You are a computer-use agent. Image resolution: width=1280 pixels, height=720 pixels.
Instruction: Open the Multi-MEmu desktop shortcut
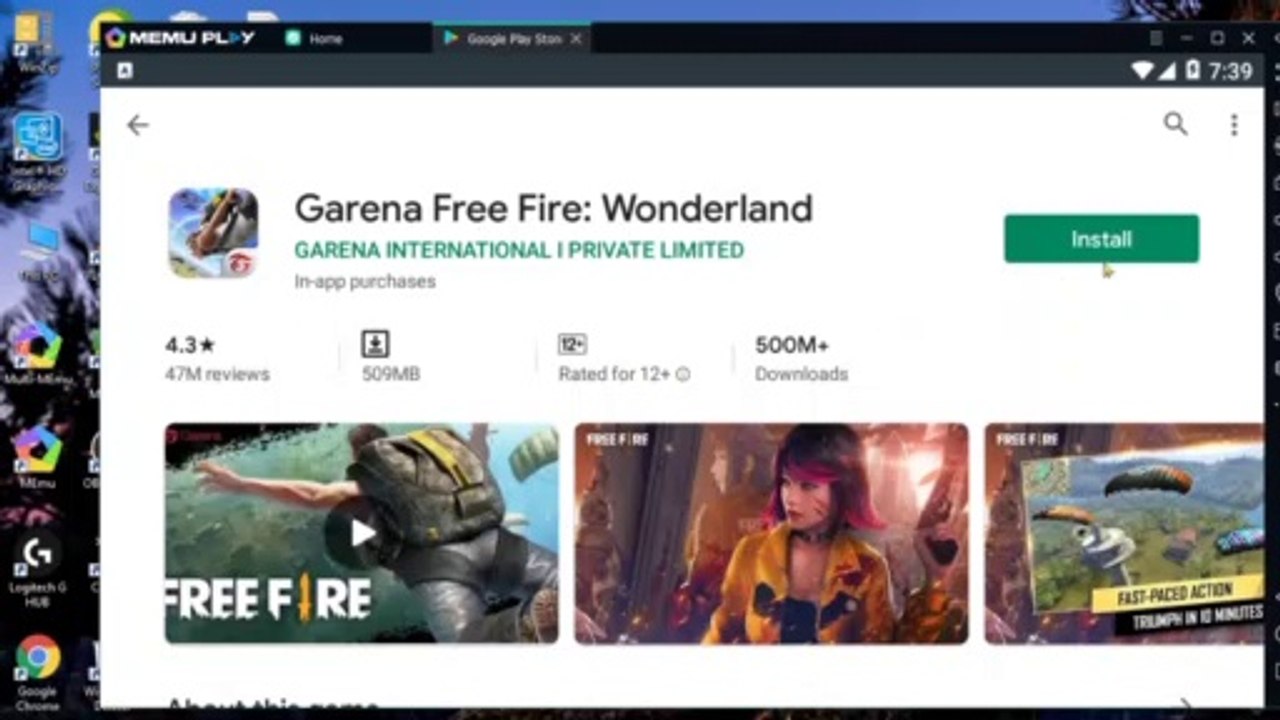(37, 353)
